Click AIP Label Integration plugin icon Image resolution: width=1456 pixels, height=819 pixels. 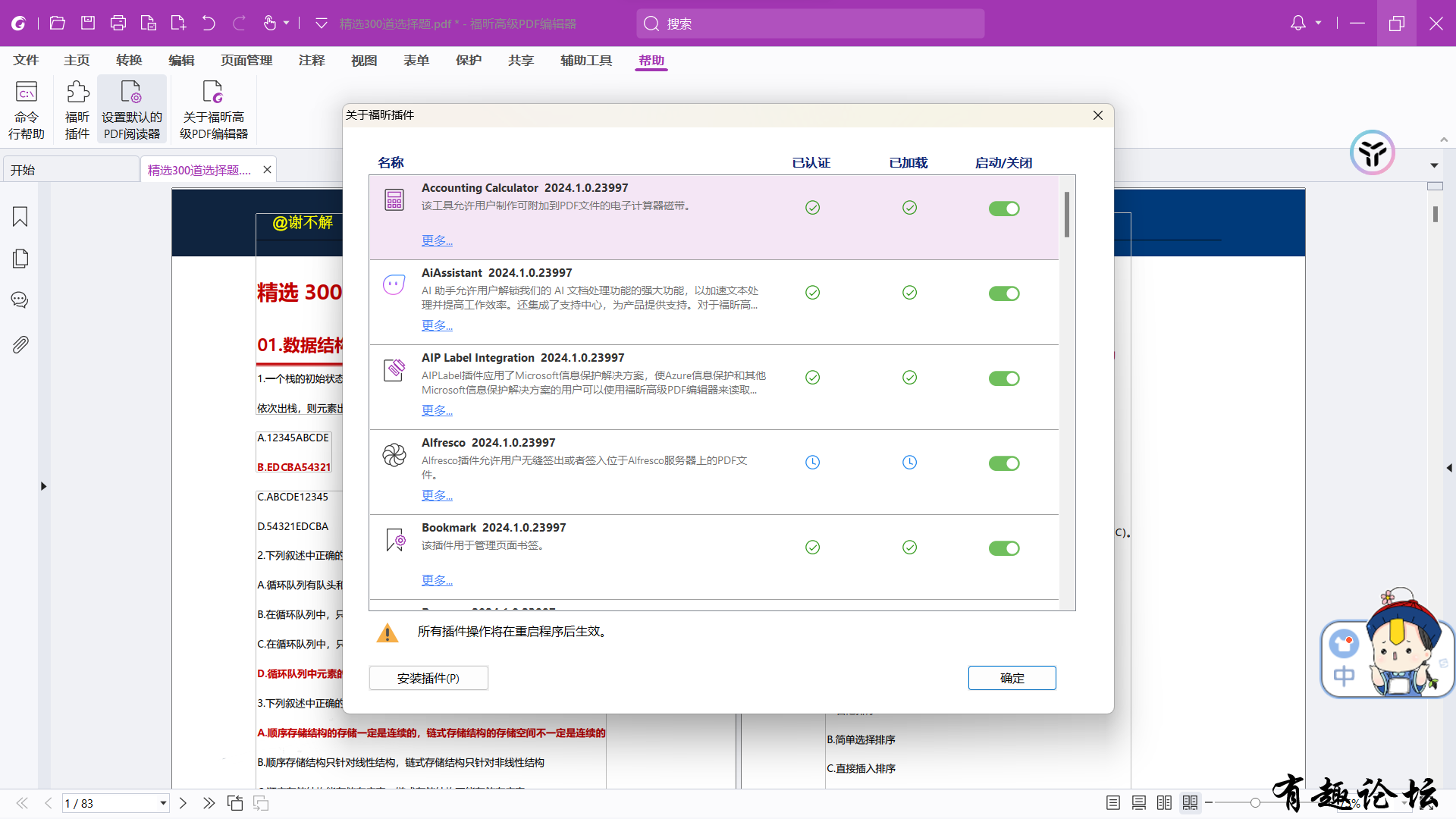[x=394, y=370]
